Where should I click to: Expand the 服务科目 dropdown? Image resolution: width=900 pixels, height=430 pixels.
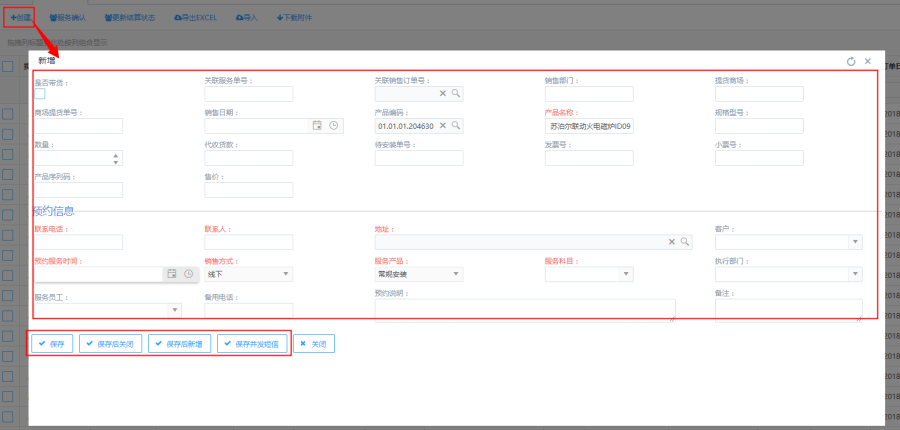pos(626,273)
